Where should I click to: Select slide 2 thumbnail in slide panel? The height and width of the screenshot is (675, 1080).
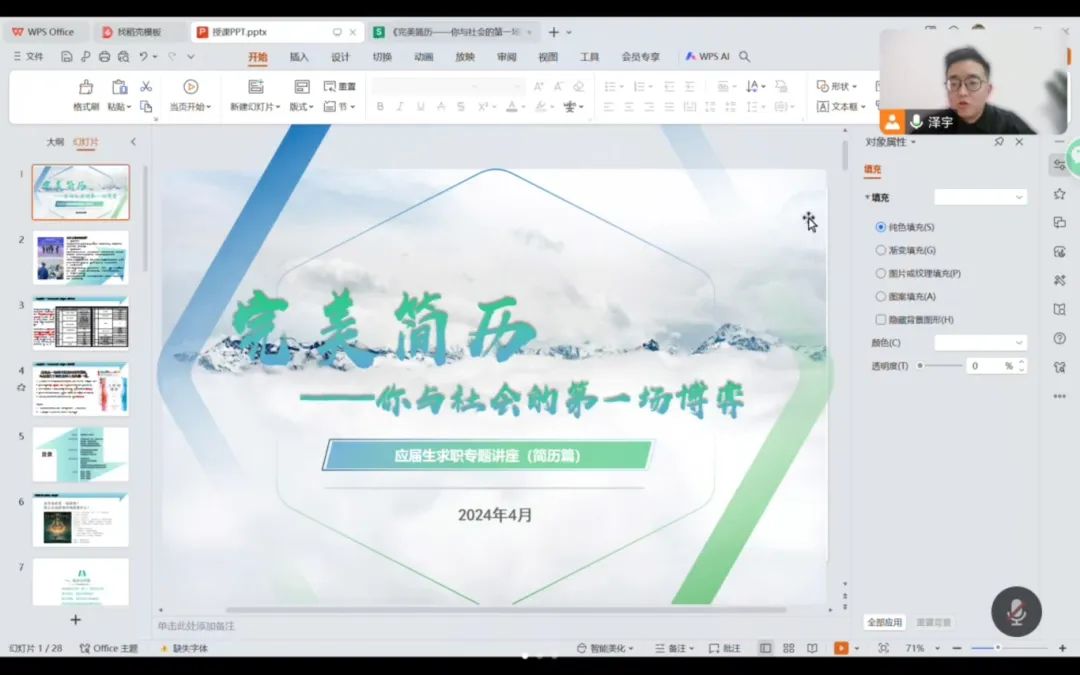[80, 257]
